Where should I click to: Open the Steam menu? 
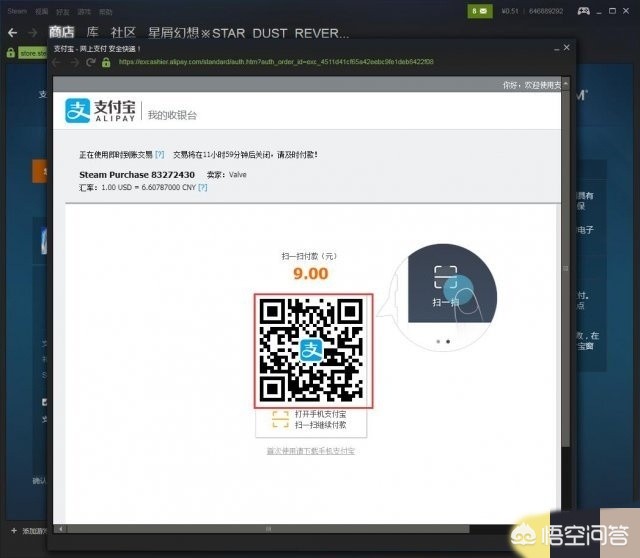(17, 11)
